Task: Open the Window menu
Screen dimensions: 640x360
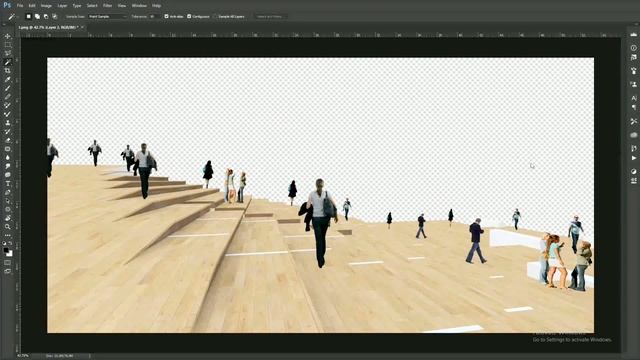Action: click(139, 6)
